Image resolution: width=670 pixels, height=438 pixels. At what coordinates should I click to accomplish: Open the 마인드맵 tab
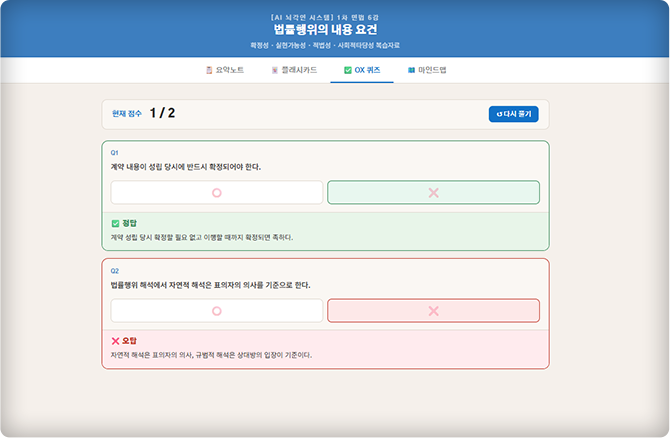coord(427,70)
